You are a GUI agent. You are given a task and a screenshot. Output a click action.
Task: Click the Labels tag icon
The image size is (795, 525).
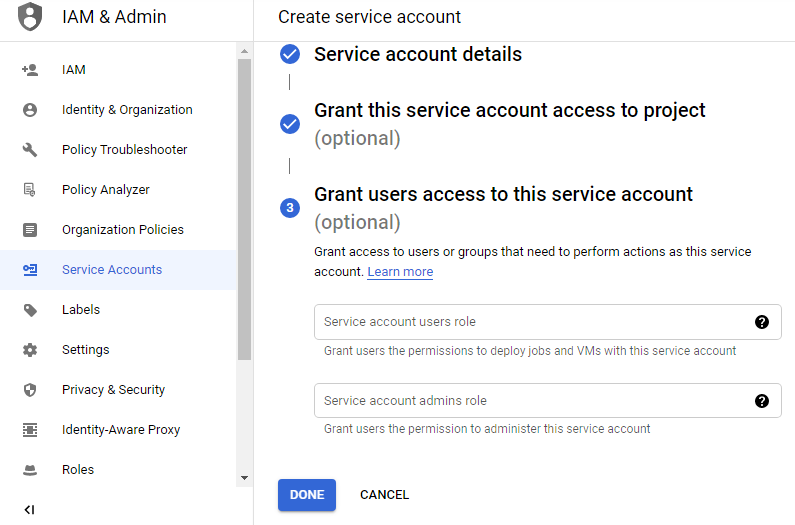pos(30,310)
